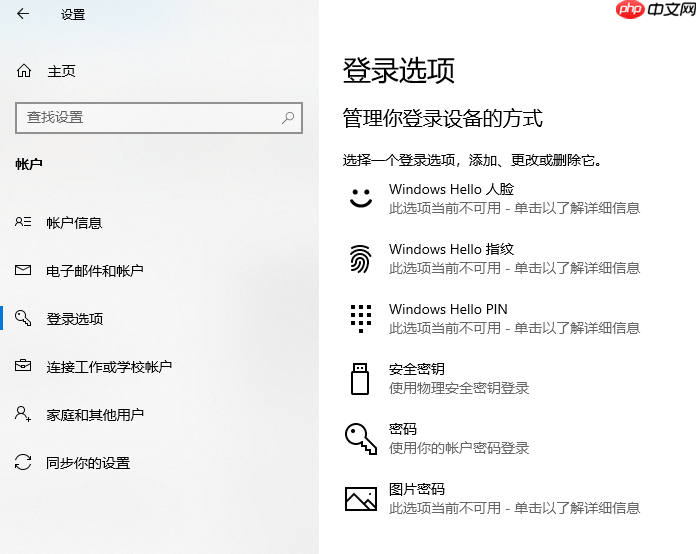The image size is (697, 554).
Task: Click the USB key icon for 安全密钥
Action: click(360, 379)
